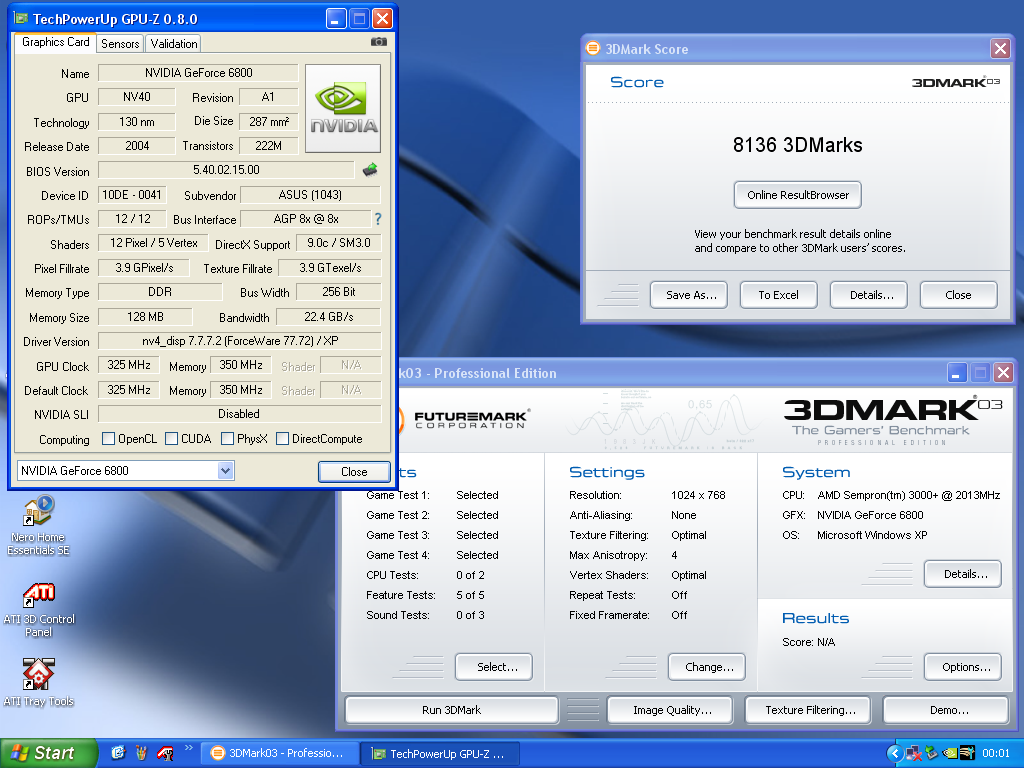The width and height of the screenshot is (1024, 768).
Task: Click the system tray clock 00:01
Action: pyautogui.click(x=996, y=754)
